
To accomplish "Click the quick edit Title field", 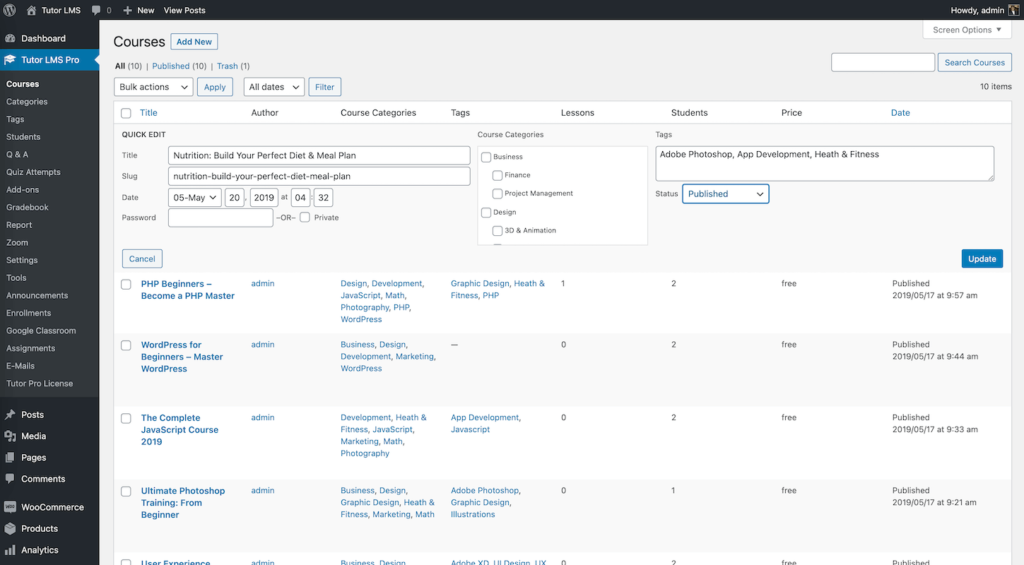I will coord(319,155).
